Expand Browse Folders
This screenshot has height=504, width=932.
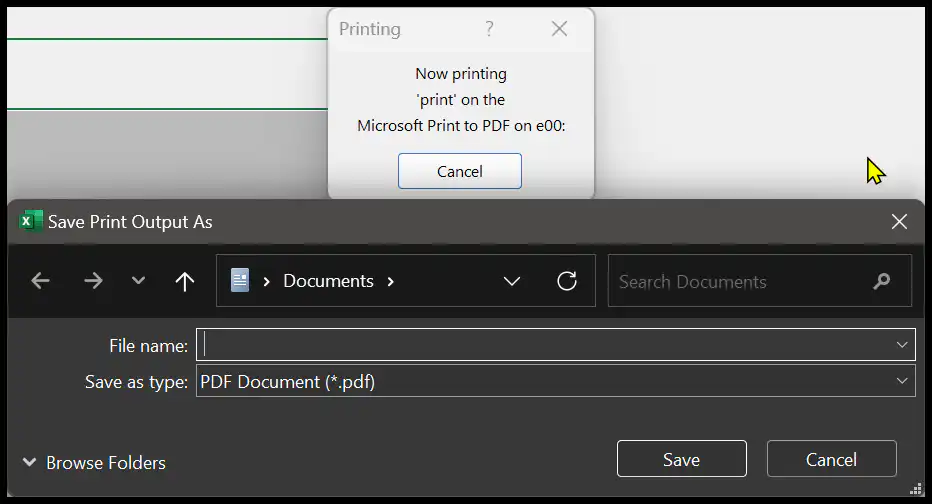tap(94, 462)
